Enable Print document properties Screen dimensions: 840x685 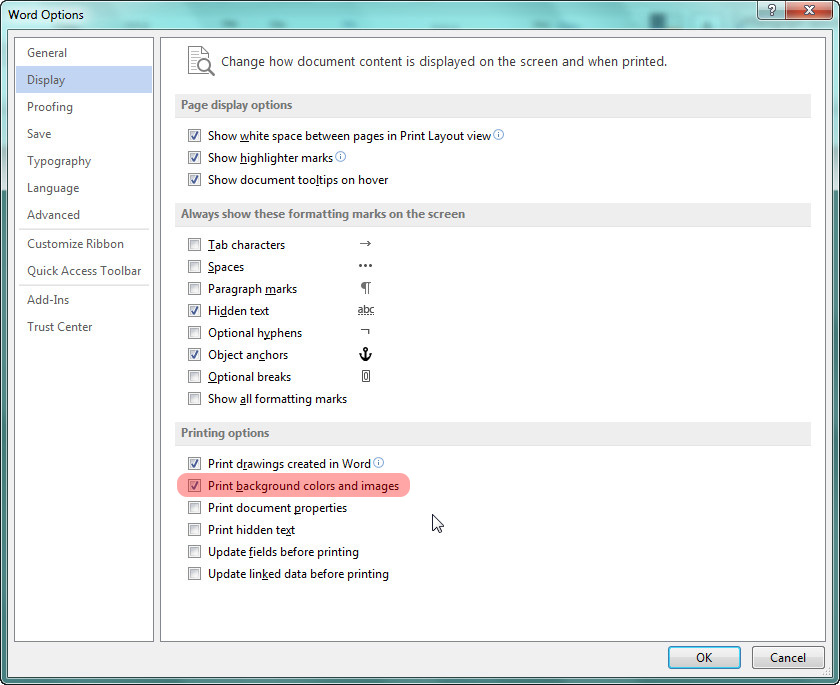[194, 507]
